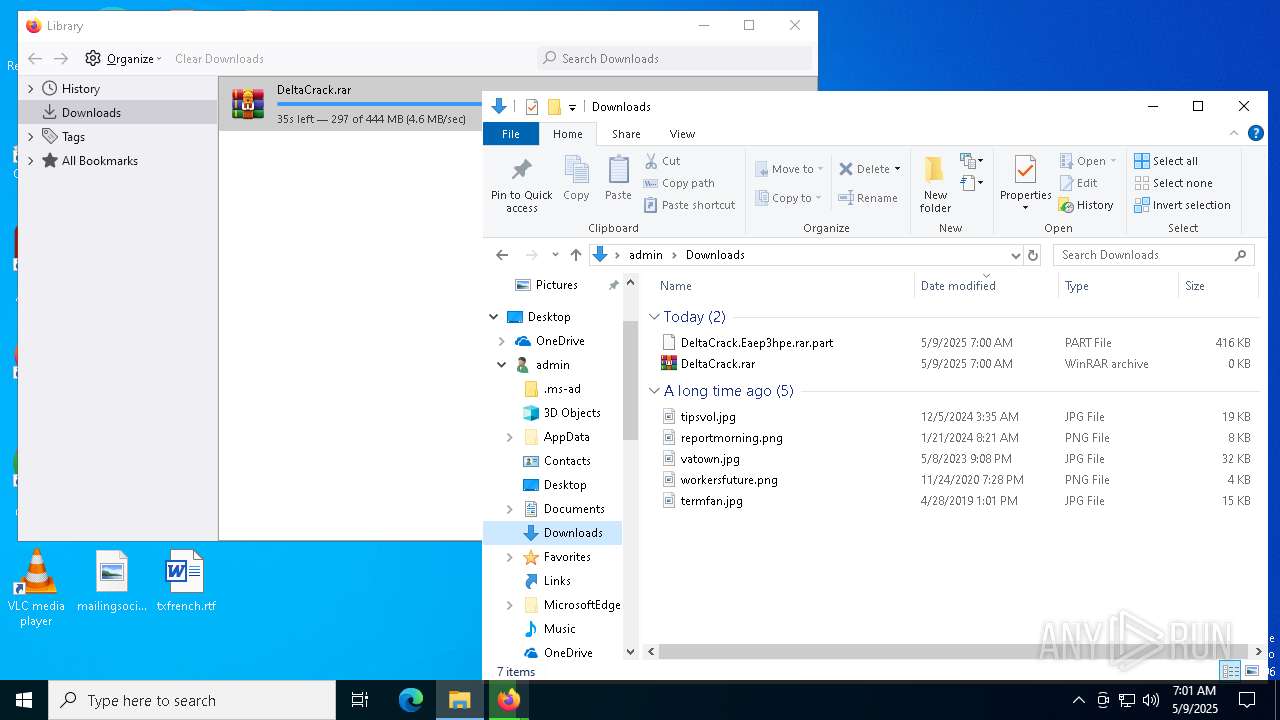Screen dimensions: 1280x720
Task: Open Organize menu in Library window
Action: (123, 59)
